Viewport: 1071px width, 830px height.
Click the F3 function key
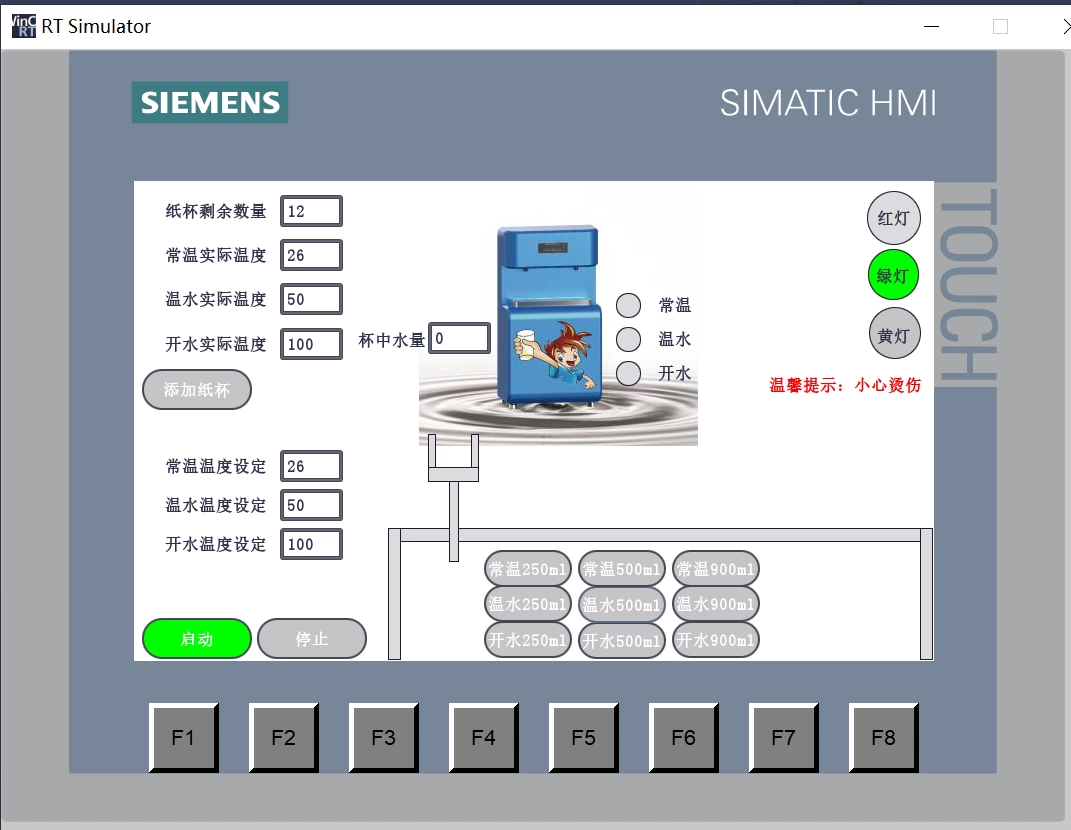[383, 738]
